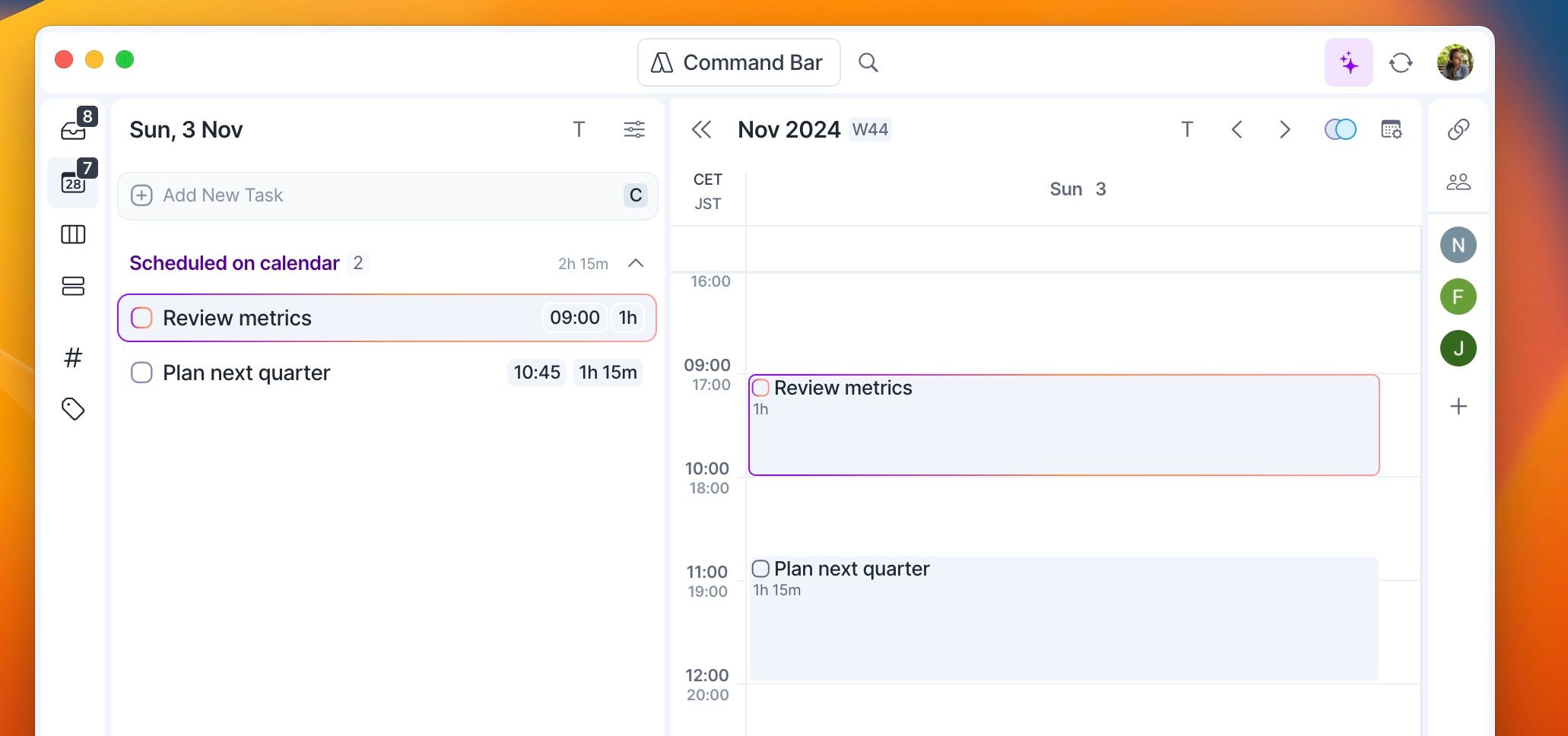Image resolution: width=1568 pixels, height=736 pixels.
Task: Open the kanban board view icon
Action: 73,234
